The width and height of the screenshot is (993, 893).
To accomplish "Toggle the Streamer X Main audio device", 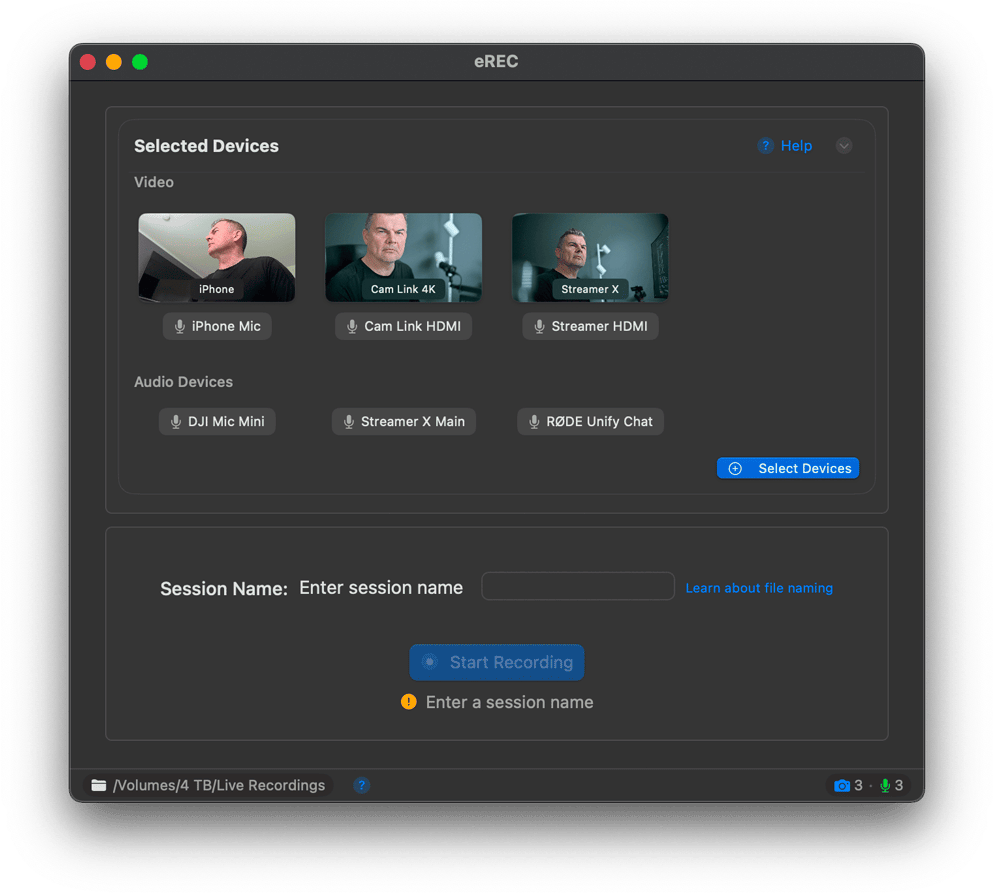I will (403, 422).
